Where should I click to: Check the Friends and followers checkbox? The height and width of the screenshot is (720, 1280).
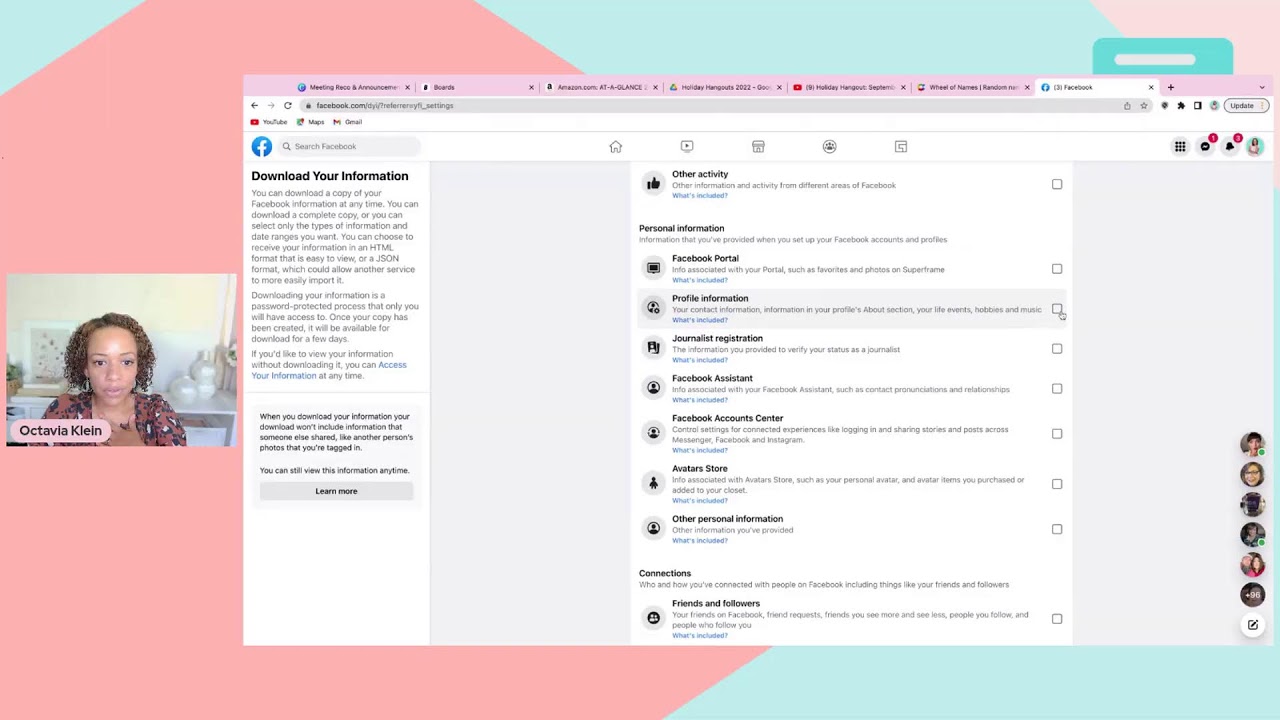1057,619
